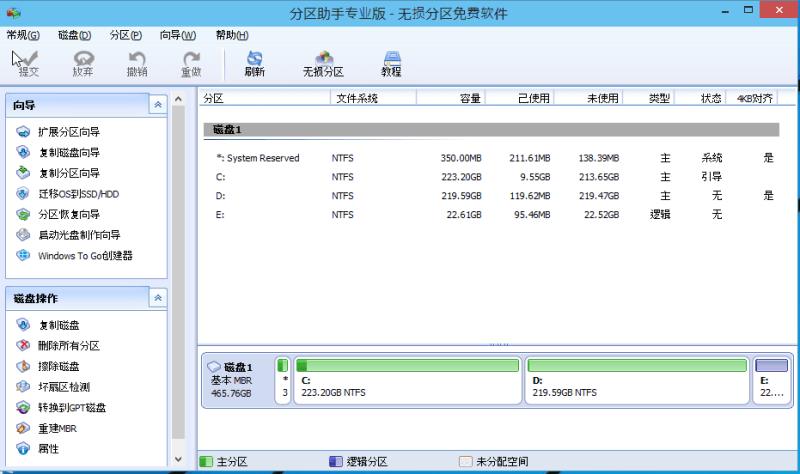Open the 分区(P) menu
Image resolution: width=800 pixels, height=474 pixels.
coord(126,35)
